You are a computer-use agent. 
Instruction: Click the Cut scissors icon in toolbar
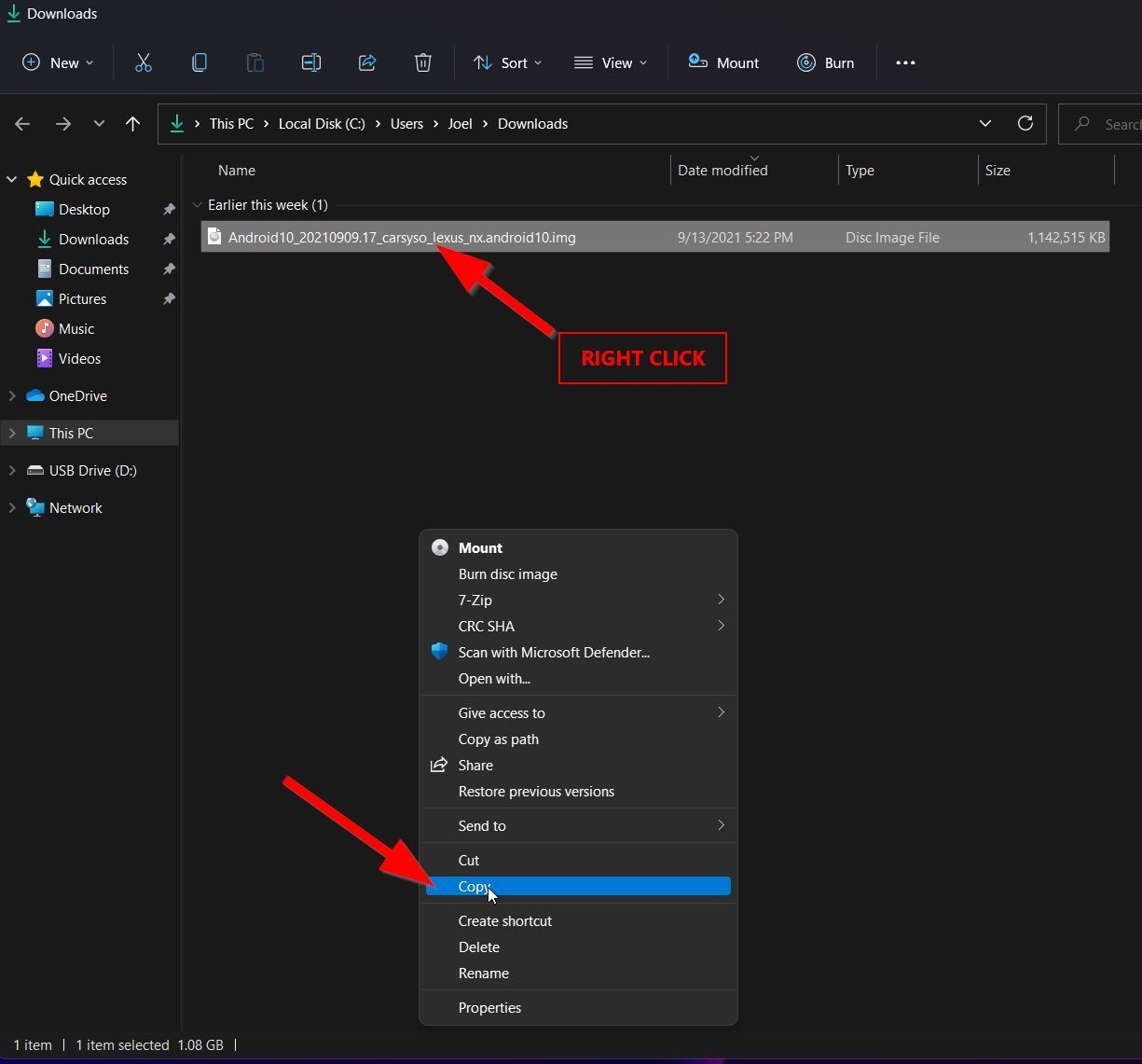[143, 62]
